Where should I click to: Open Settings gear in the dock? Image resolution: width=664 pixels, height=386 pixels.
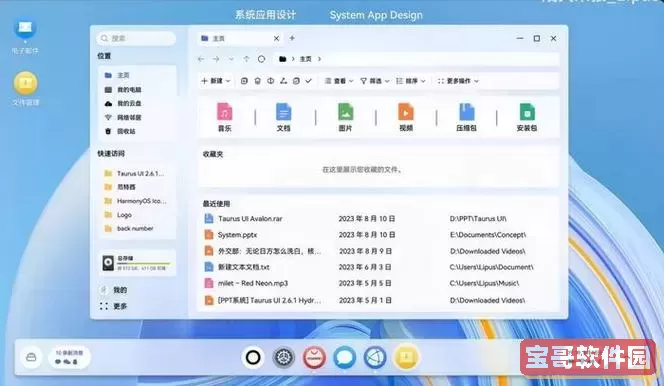(x=284, y=357)
